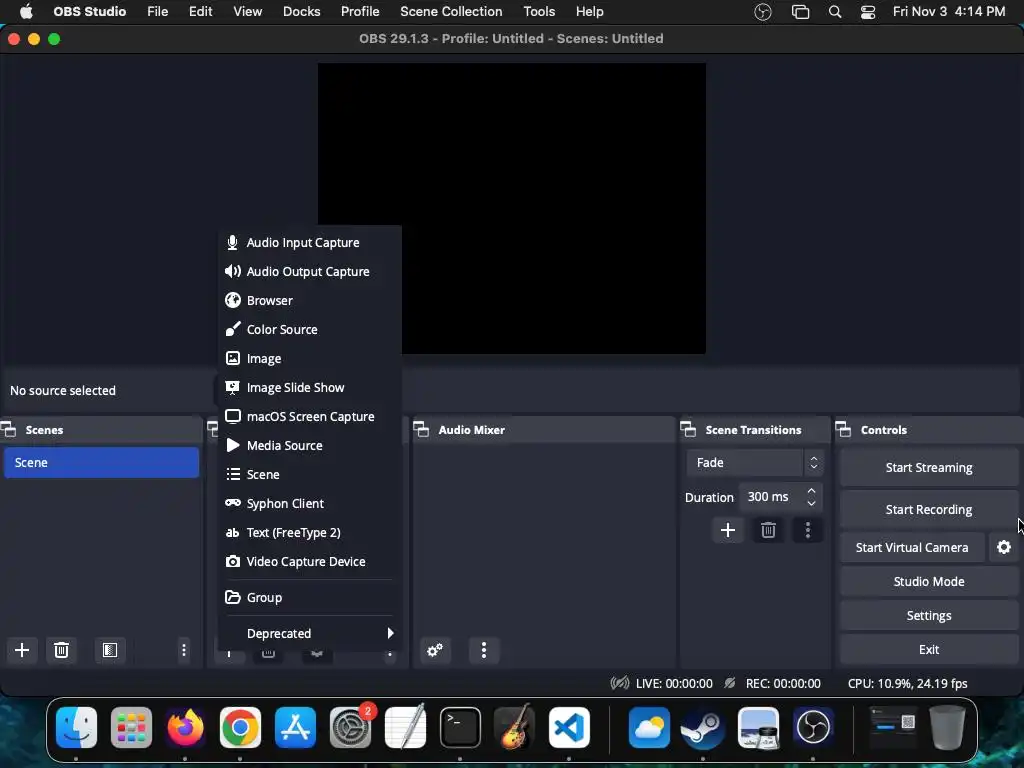Screen dimensions: 1024x768
Task: Open the Tools menu
Action: (539, 12)
